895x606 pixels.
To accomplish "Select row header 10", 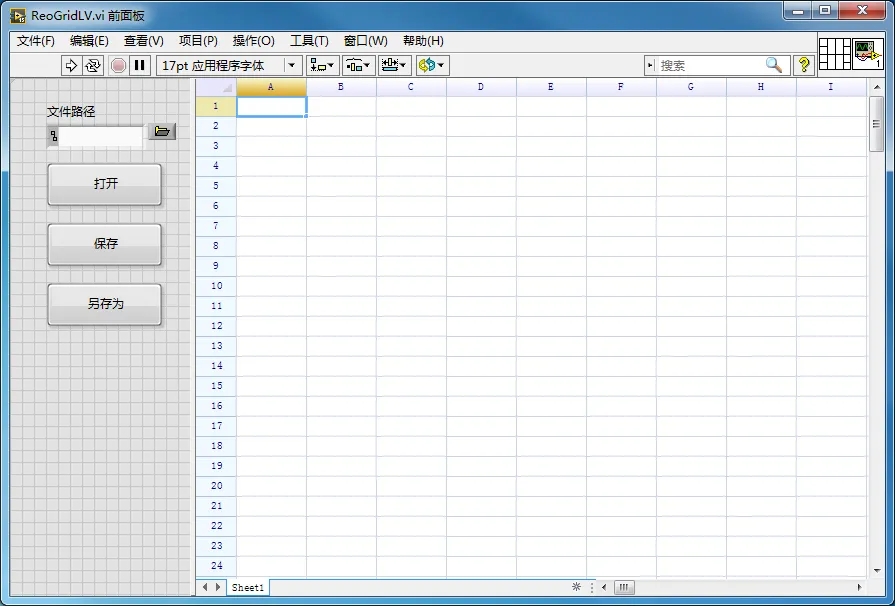I will [x=216, y=286].
